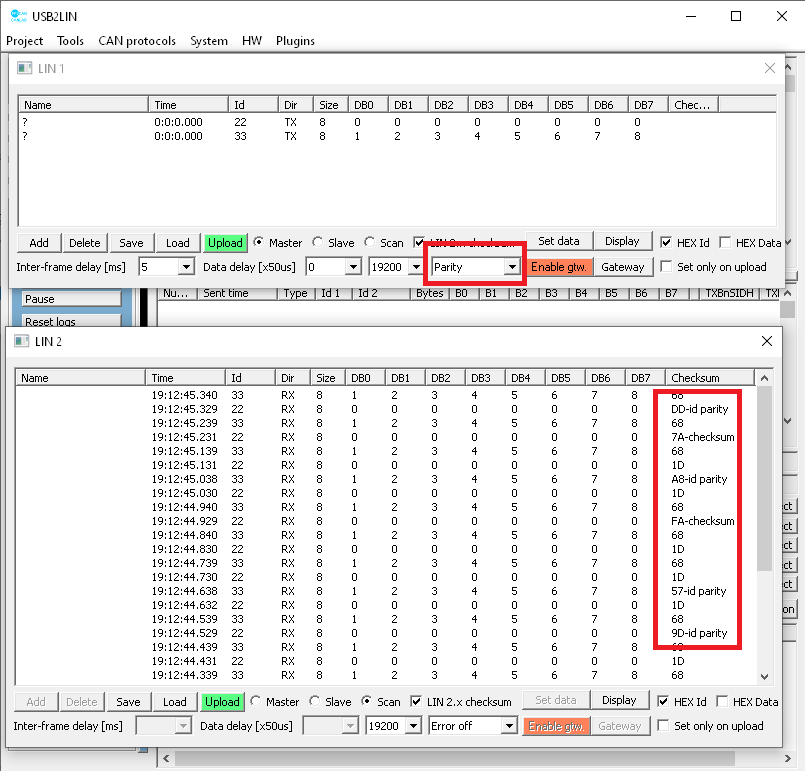Image resolution: width=805 pixels, height=771 pixels.
Task: Open the CAN protocols menu
Action: 137,41
